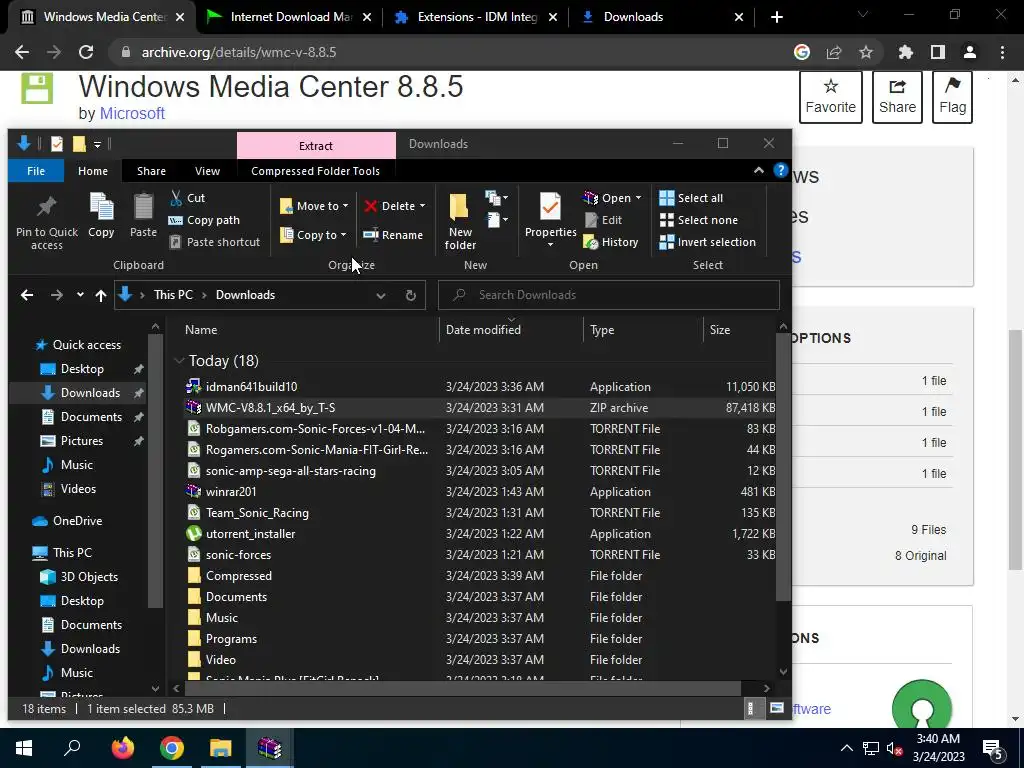Collapse the Today (18) group
The height and width of the screenshot is (768, 1024).
[179, 360]
